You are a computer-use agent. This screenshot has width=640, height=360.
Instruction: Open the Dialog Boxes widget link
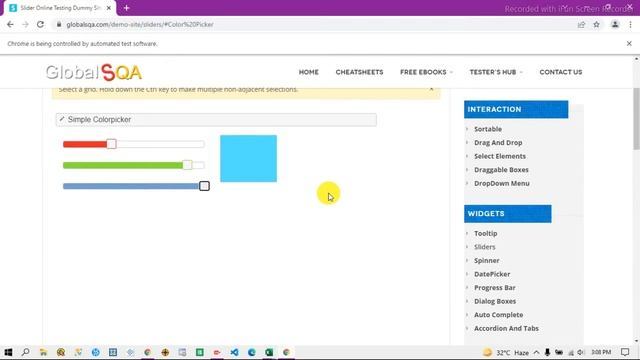pos(495,301)
